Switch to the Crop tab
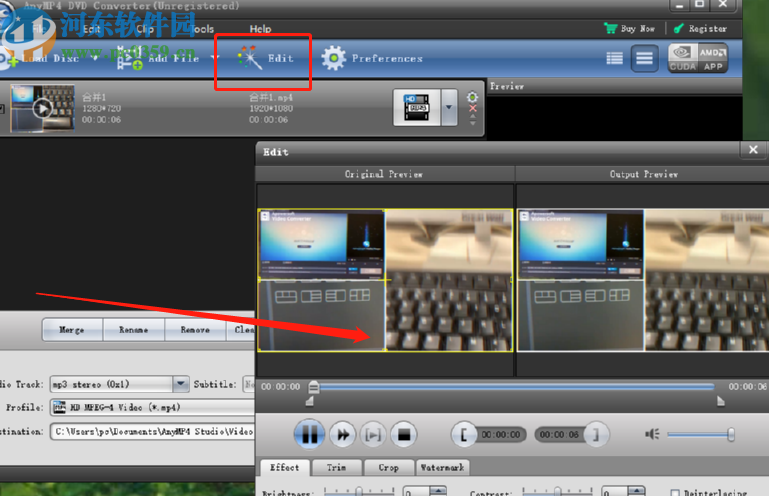 tap(388, 468)
